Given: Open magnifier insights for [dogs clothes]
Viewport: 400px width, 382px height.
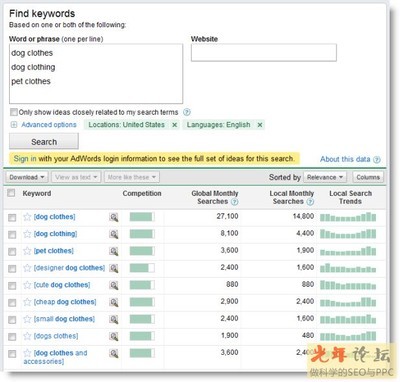Looking at the screenshot, I should [x=114, y=336].
